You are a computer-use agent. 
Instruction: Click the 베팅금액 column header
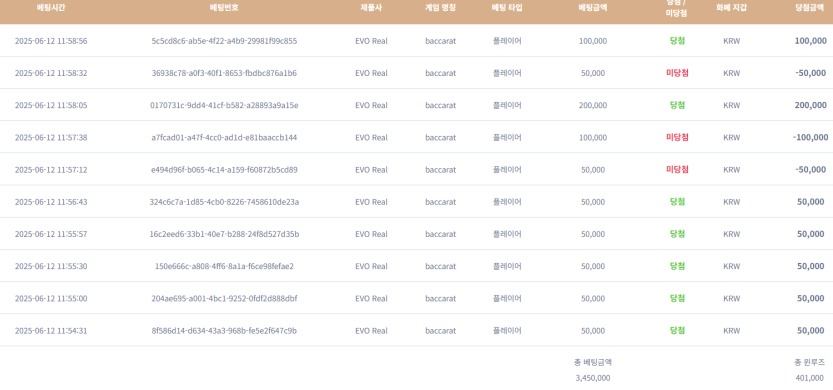(x=593, y=8)
